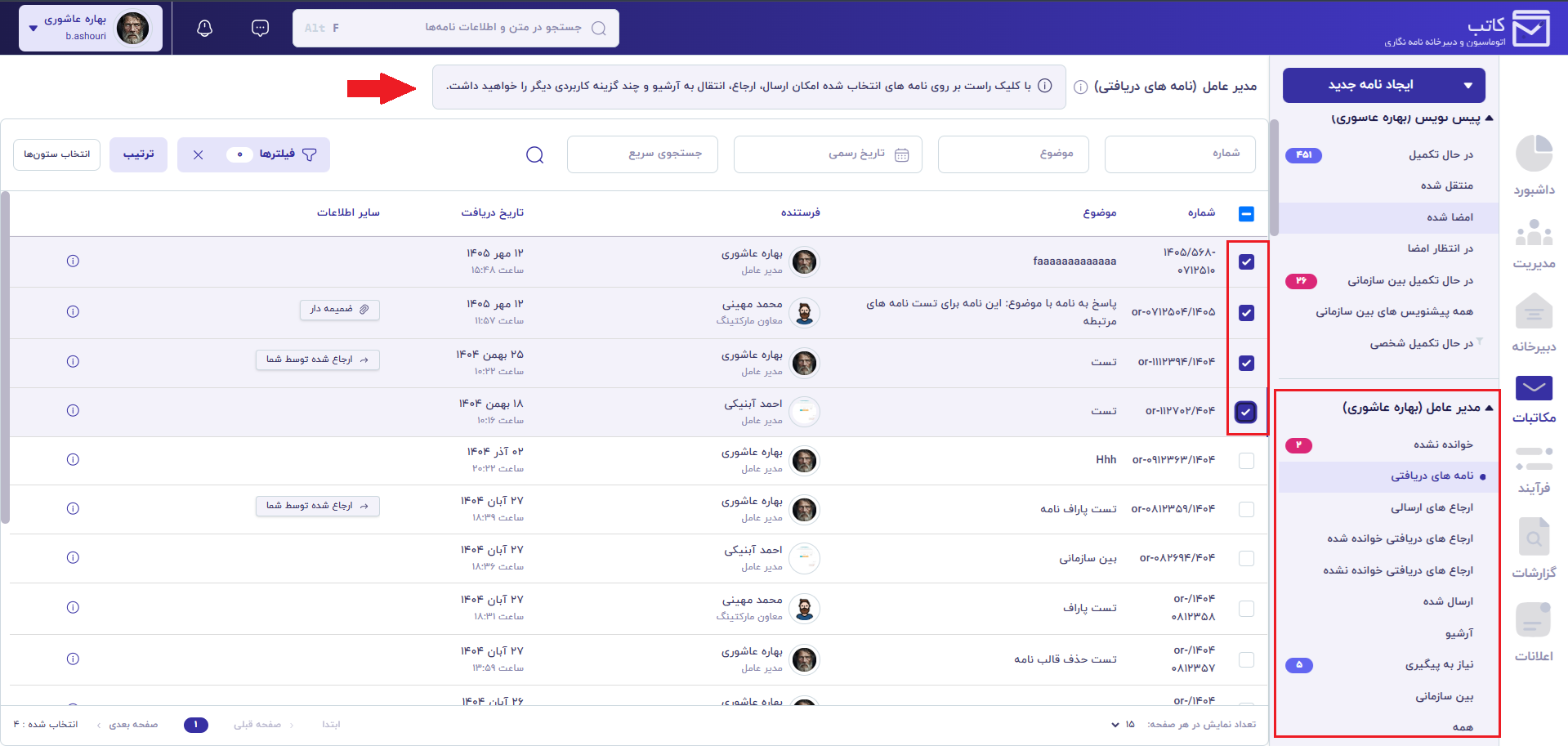Screen dimensions: 1568x746
Task: Toggle the select-all header checkbox
Action: coord(1246,214)
